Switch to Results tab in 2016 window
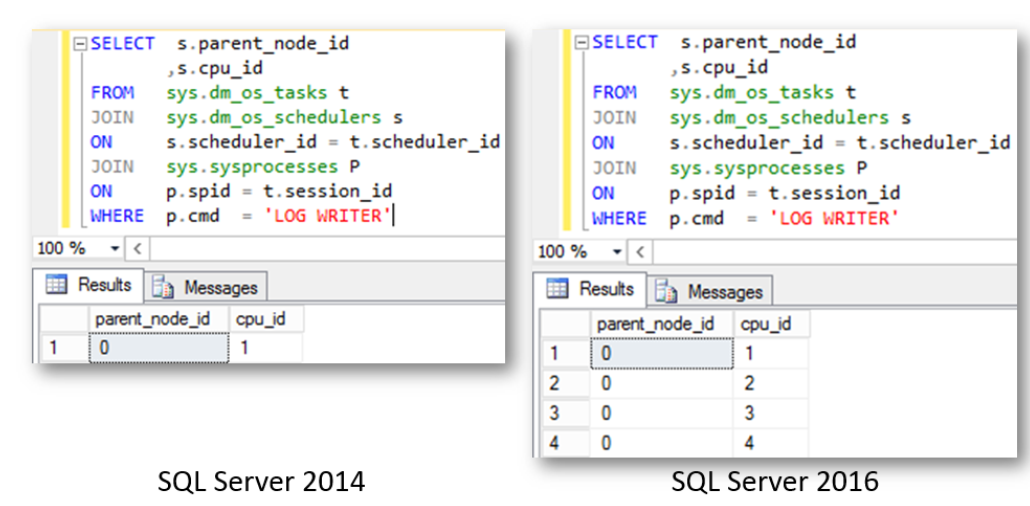This screenshot has height=506, width=1030. 591,289
